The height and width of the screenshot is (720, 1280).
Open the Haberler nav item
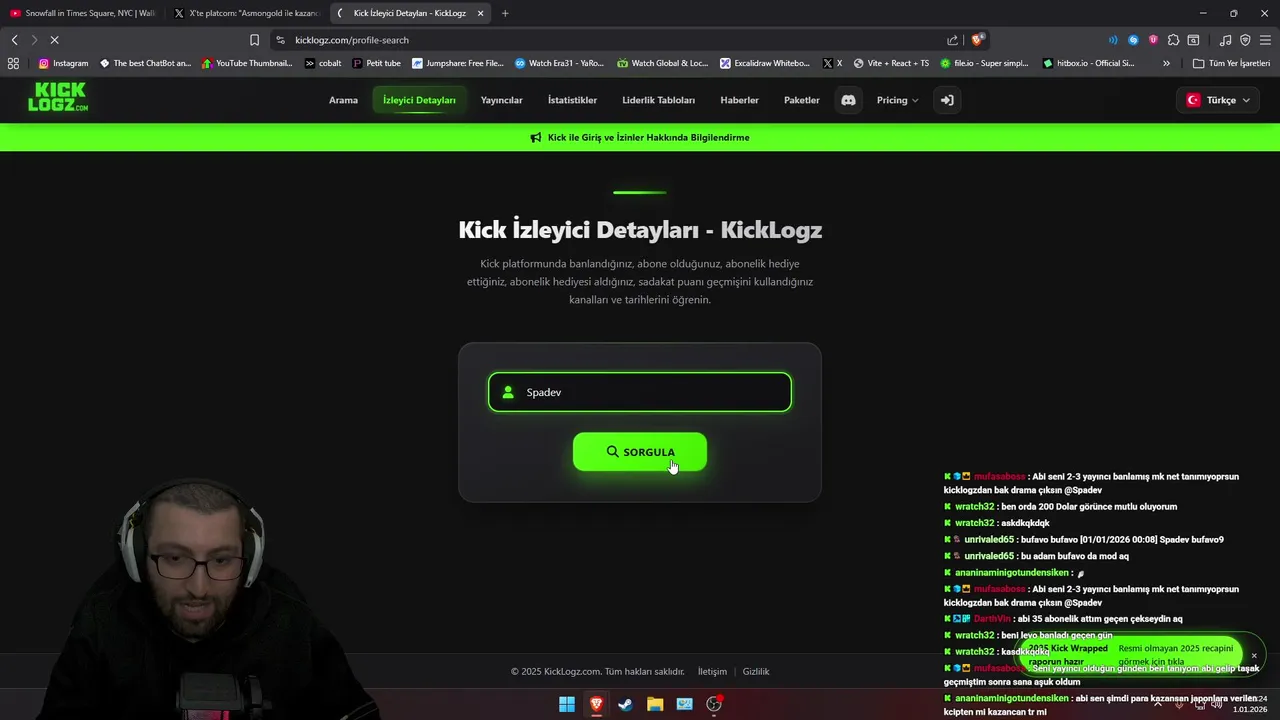739,100
